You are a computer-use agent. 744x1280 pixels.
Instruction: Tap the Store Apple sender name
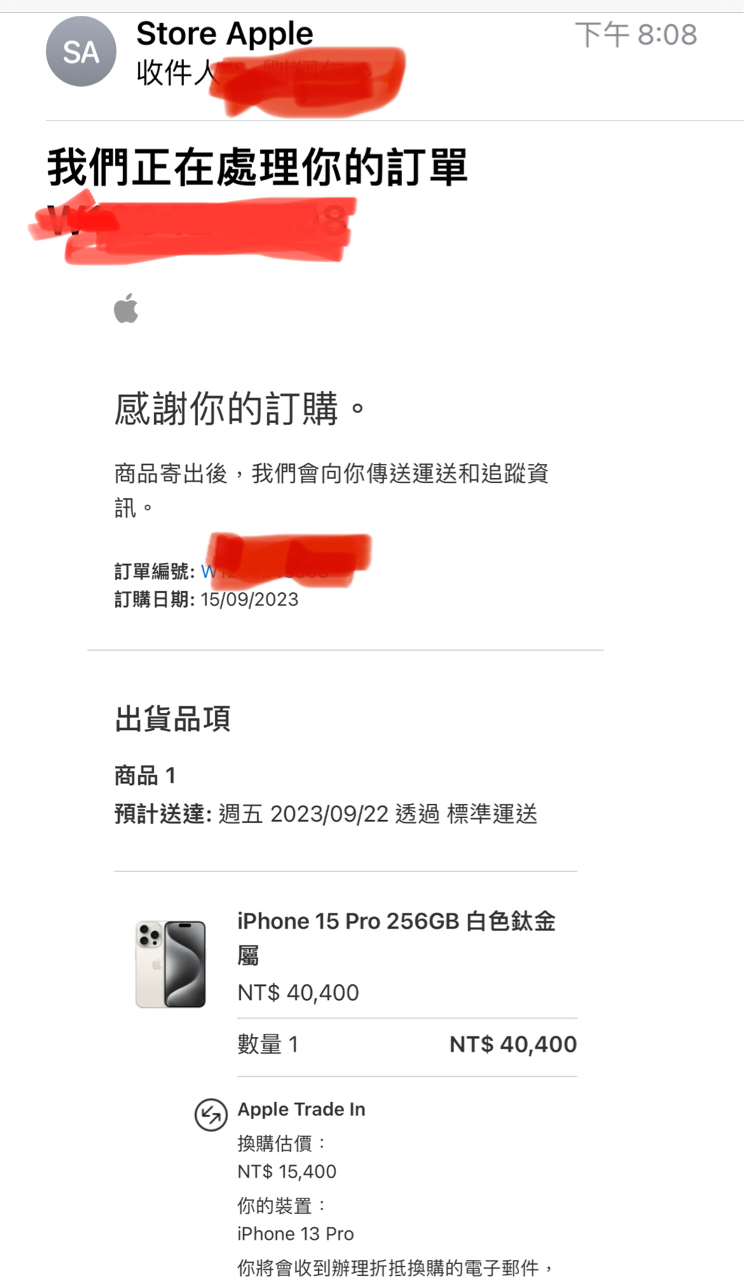click(x=225, y=34)
